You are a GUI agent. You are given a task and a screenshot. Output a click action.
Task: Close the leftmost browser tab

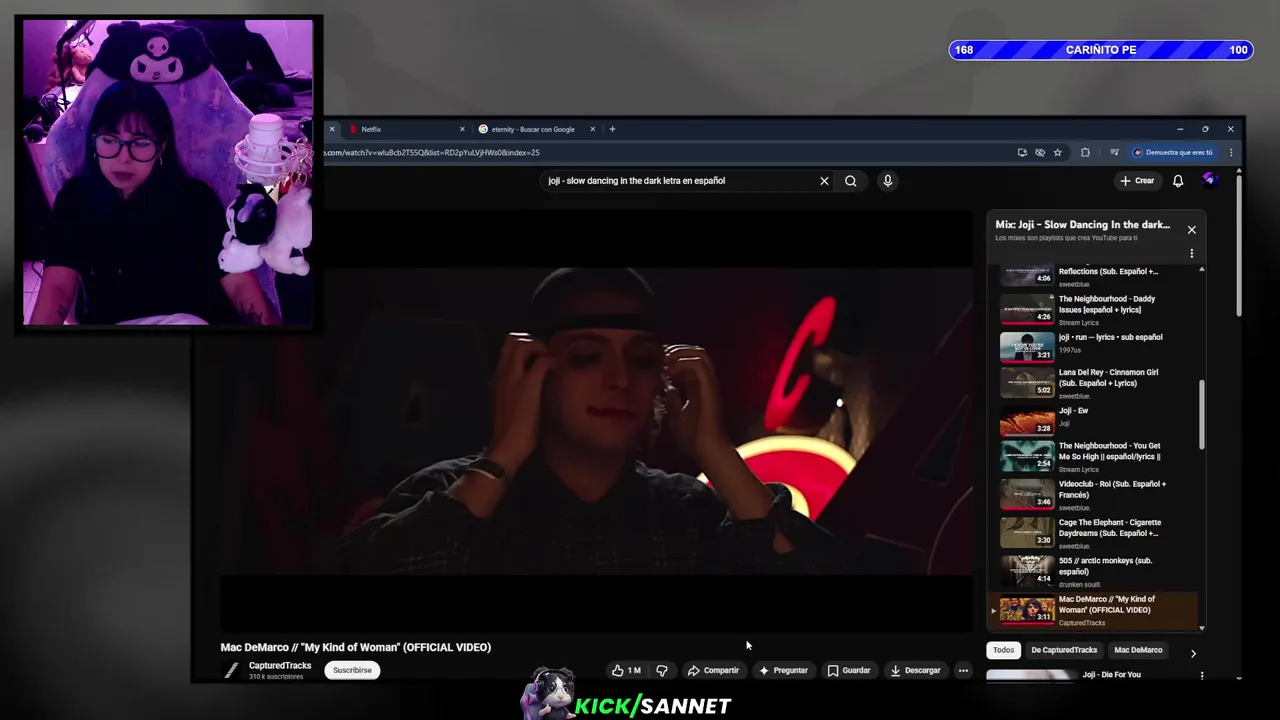tap(332, 129)
